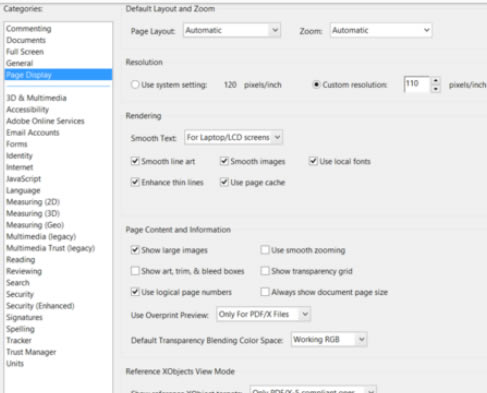Select the General category
The image size is (487, 393).
tap(20, 63)
